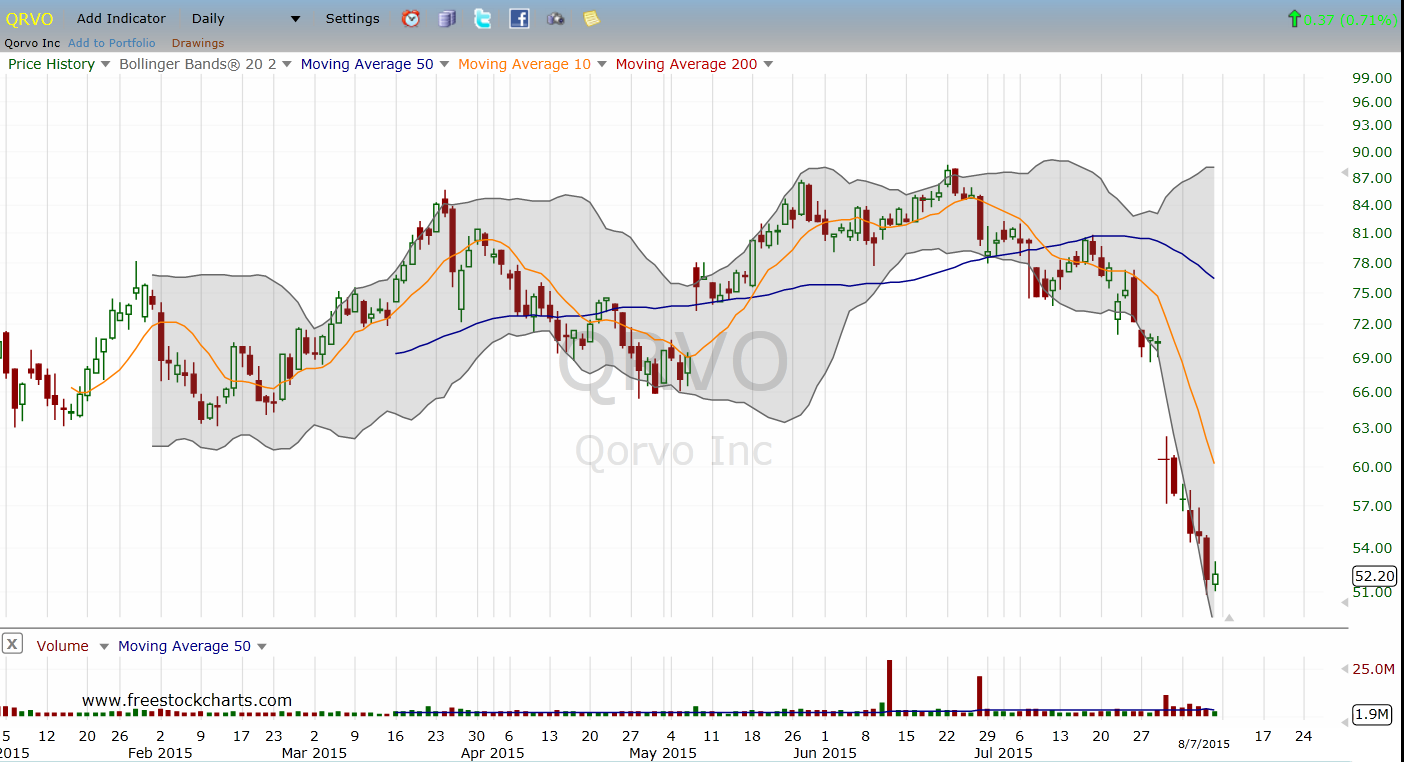Viewport: 1404px width, 762px height.
Task: Expand the orange Moving Average 10 arrow
Action: pyautogui.click(x=602, y=64)
